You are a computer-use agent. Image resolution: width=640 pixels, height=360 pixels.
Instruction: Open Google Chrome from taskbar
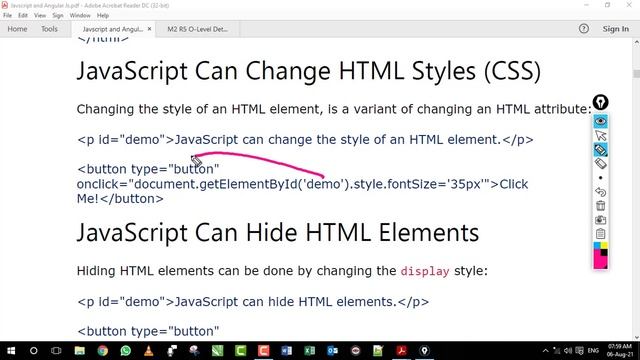point(102,351)
